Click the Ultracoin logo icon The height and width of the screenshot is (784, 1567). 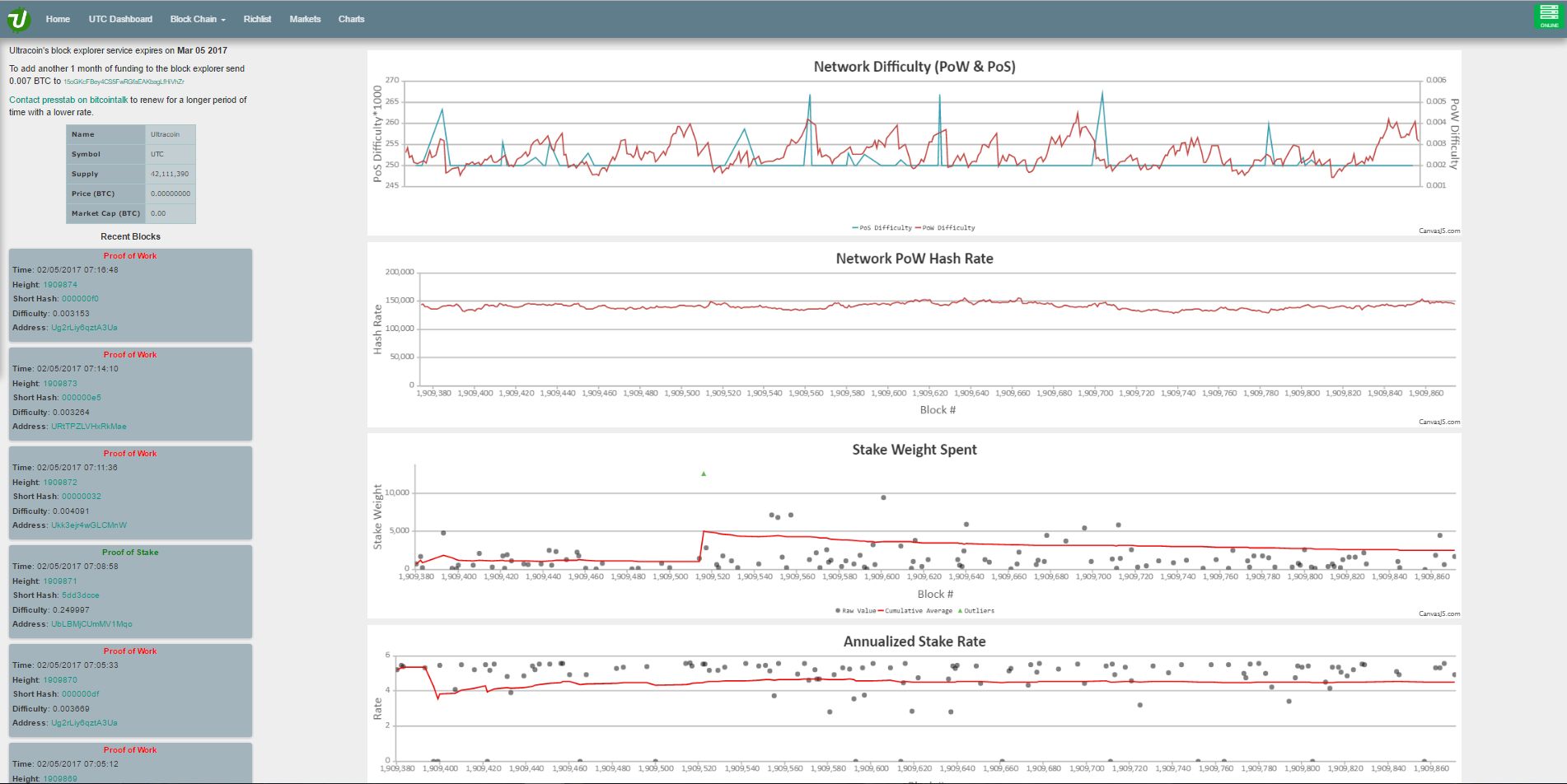(18, 18)
